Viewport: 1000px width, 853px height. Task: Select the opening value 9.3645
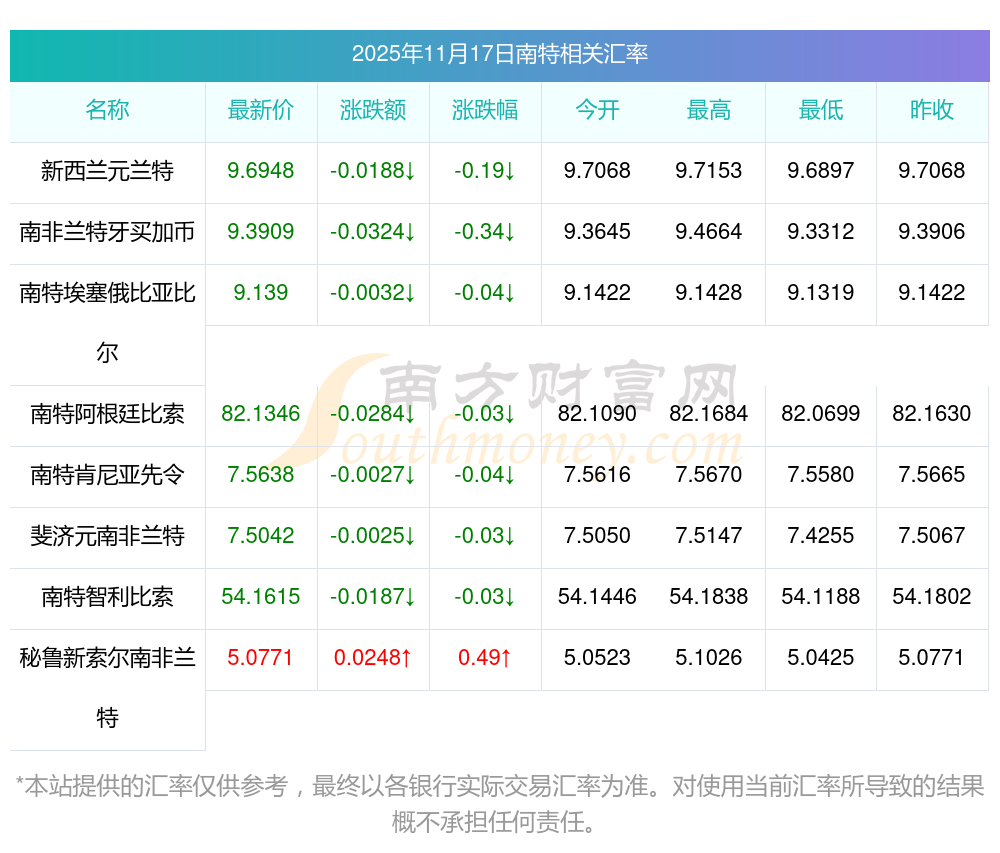pyautogui.click(x=597, y=231)
